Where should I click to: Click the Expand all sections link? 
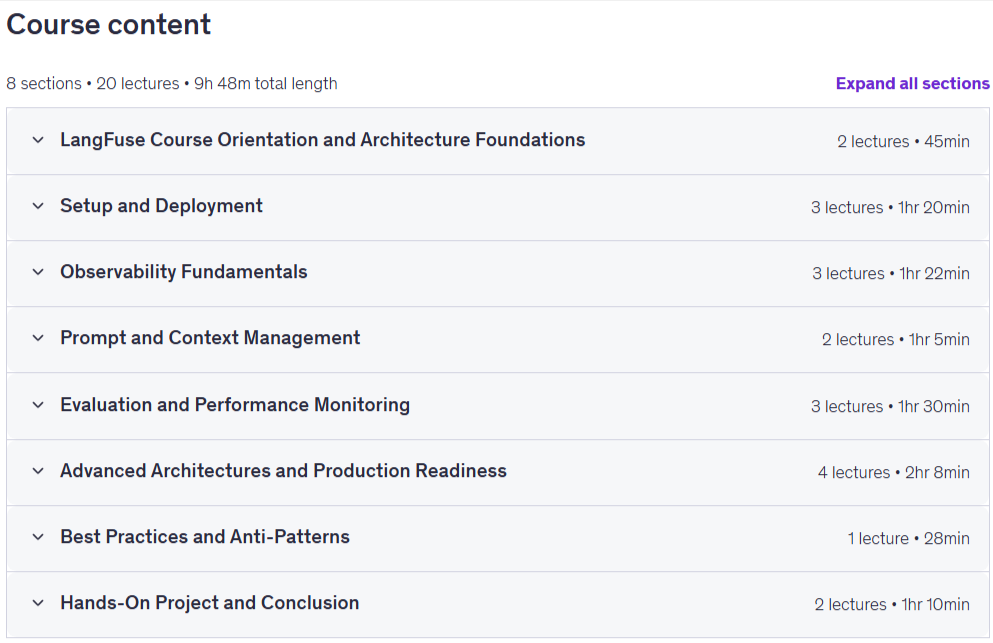(x=912, y=84)
